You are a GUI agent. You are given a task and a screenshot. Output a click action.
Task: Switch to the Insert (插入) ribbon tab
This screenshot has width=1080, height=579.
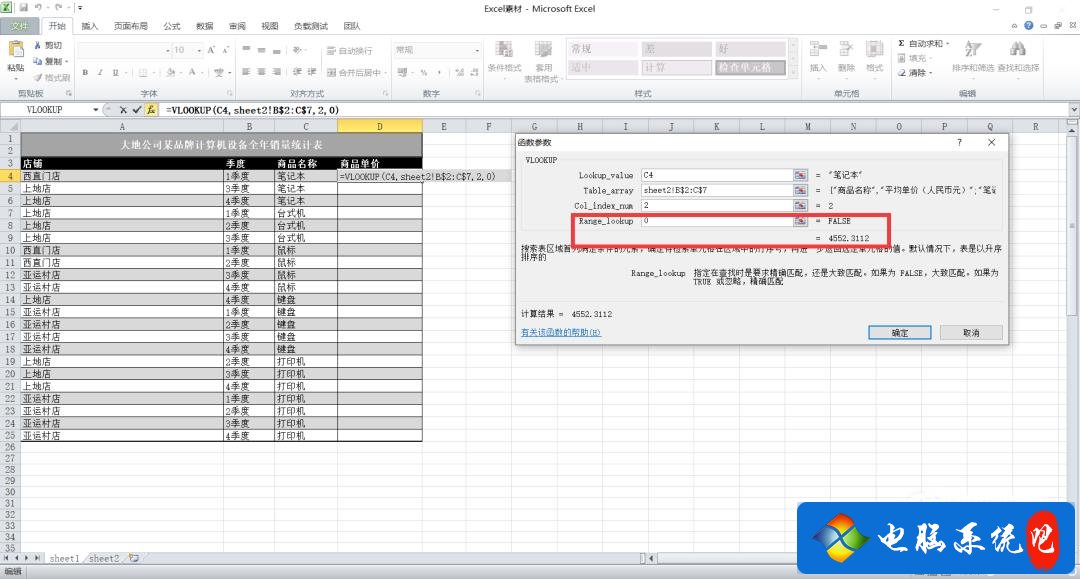pyautogui.click(x=90, y=26)
